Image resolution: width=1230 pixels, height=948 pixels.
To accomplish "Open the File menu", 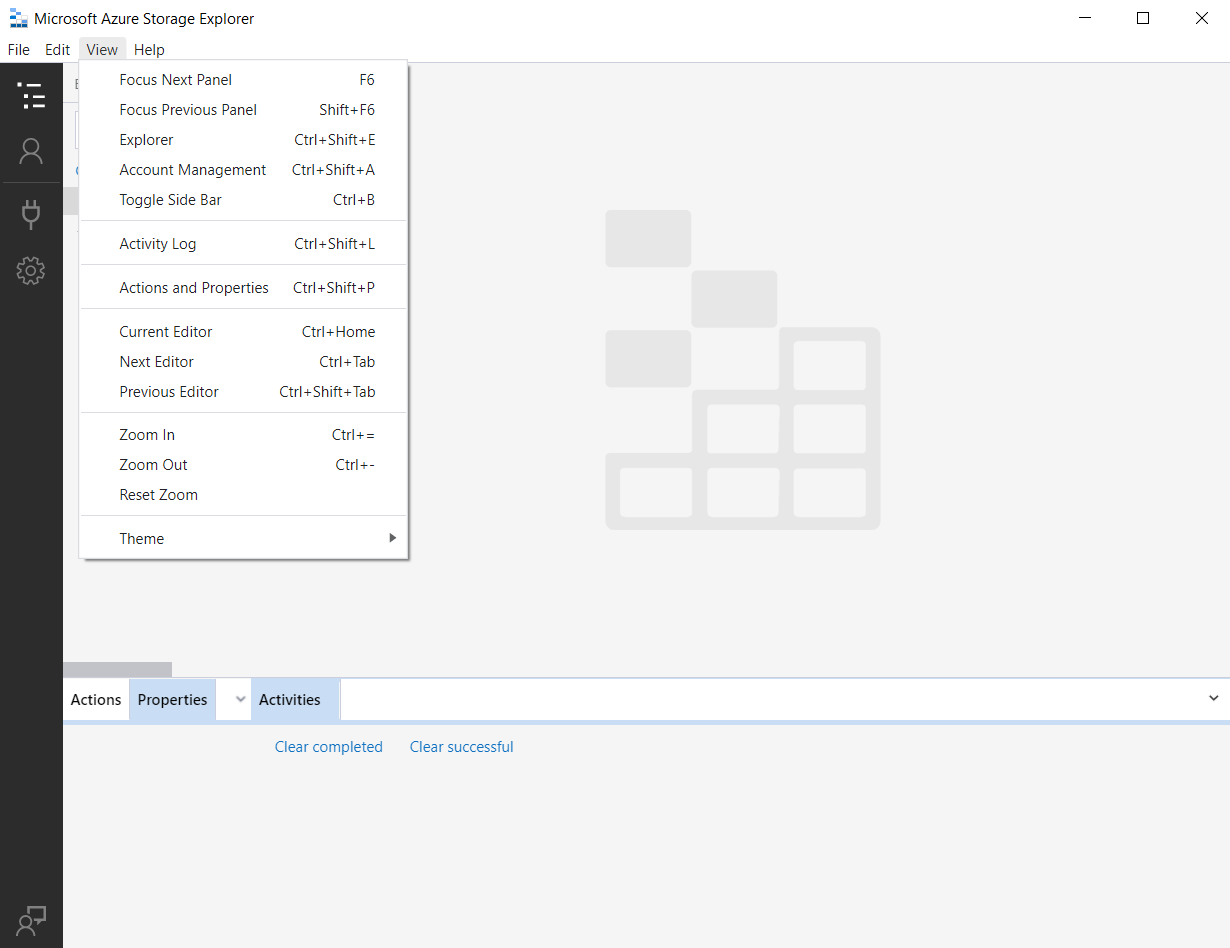I will [18, 49].
